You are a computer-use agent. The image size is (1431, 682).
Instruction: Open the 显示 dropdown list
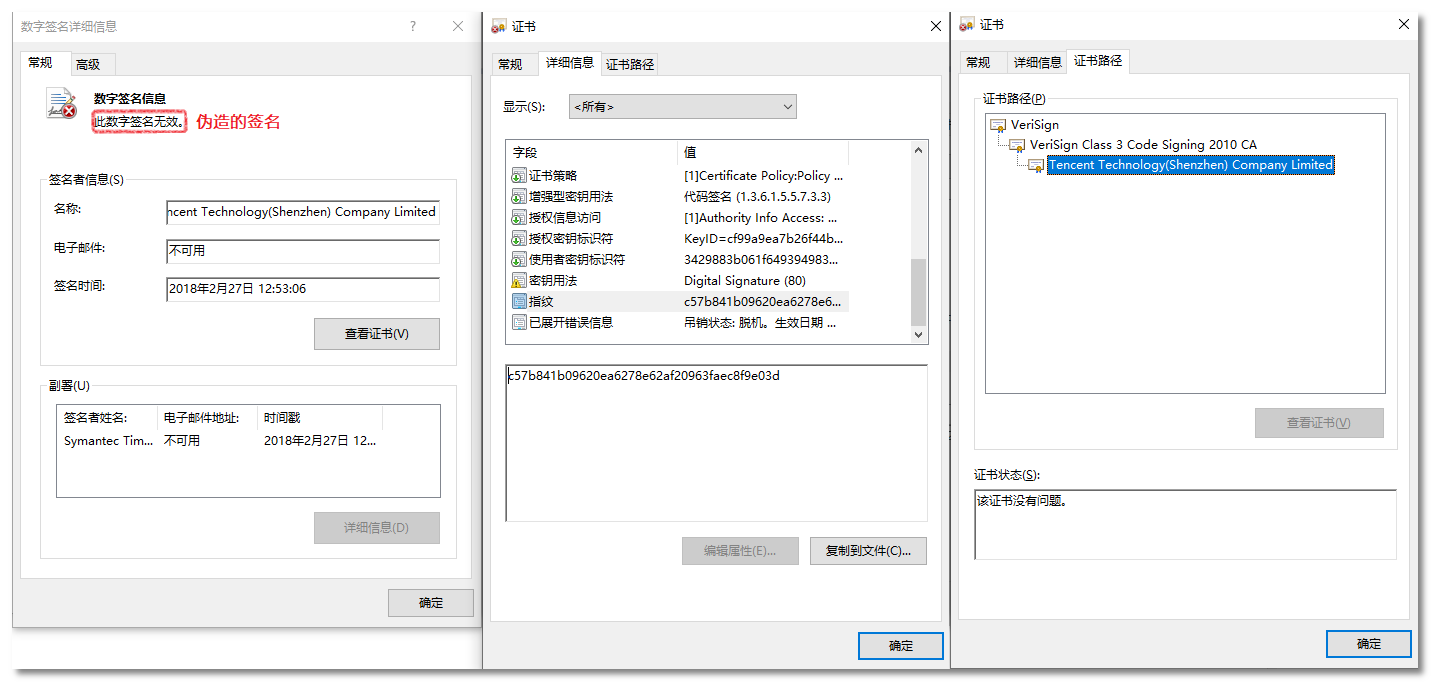point(683,107)
